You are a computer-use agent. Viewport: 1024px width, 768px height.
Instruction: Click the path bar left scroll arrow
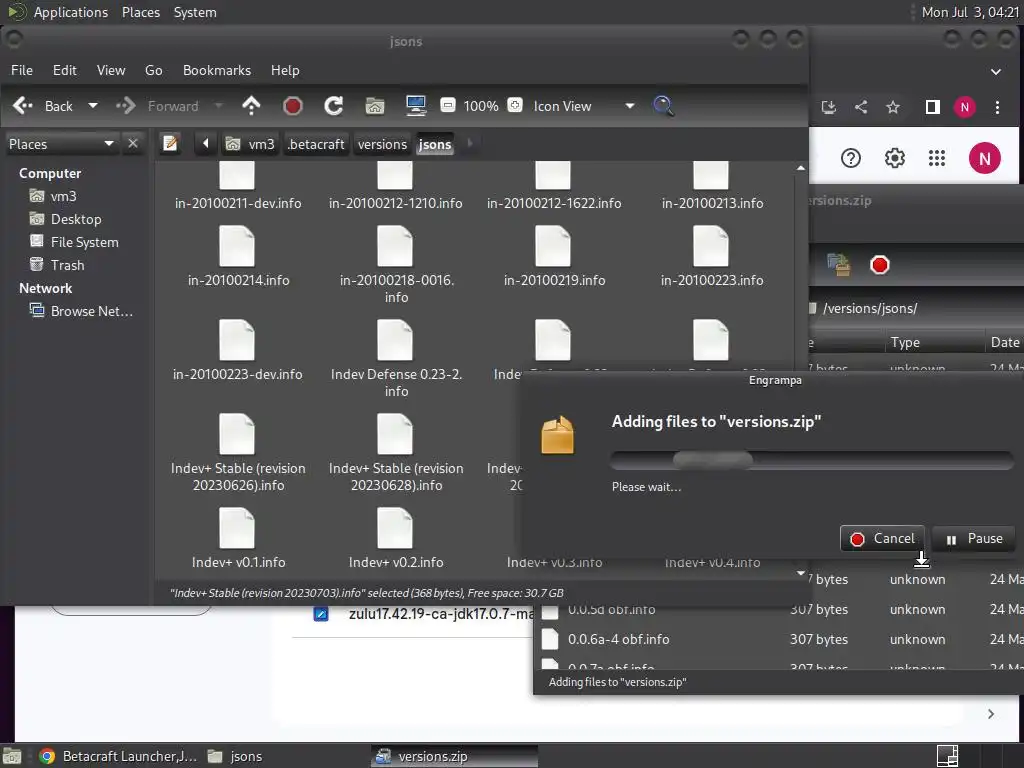pos(206,143)
